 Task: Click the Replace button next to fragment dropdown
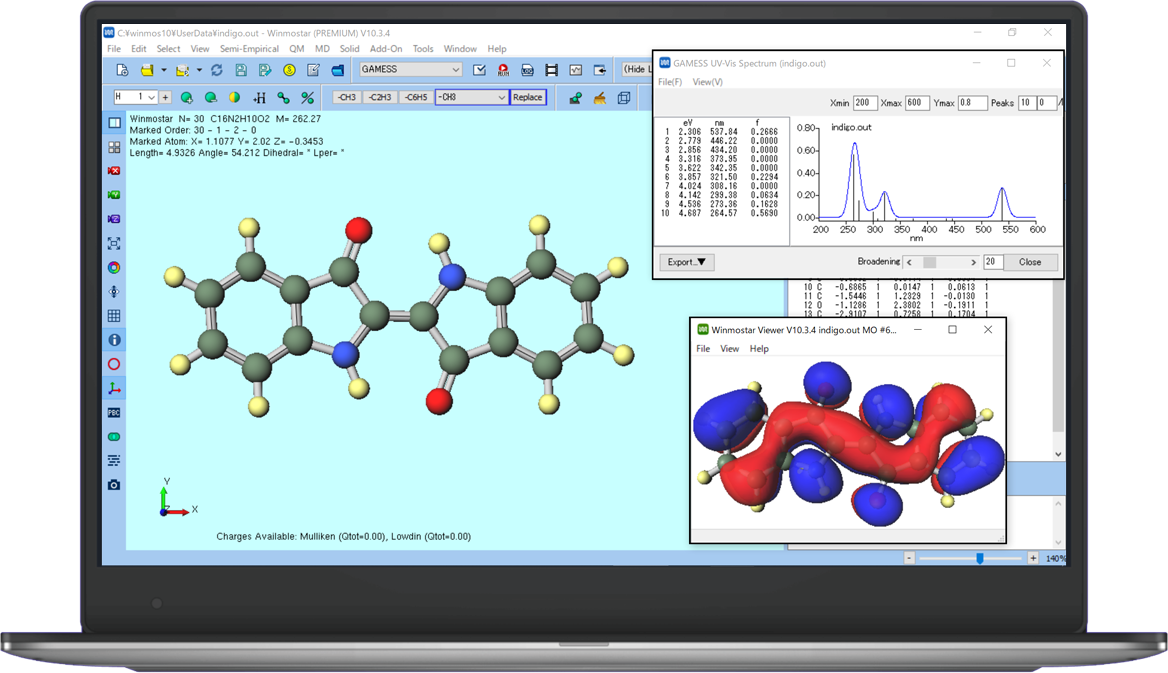(x=528, y=96)
